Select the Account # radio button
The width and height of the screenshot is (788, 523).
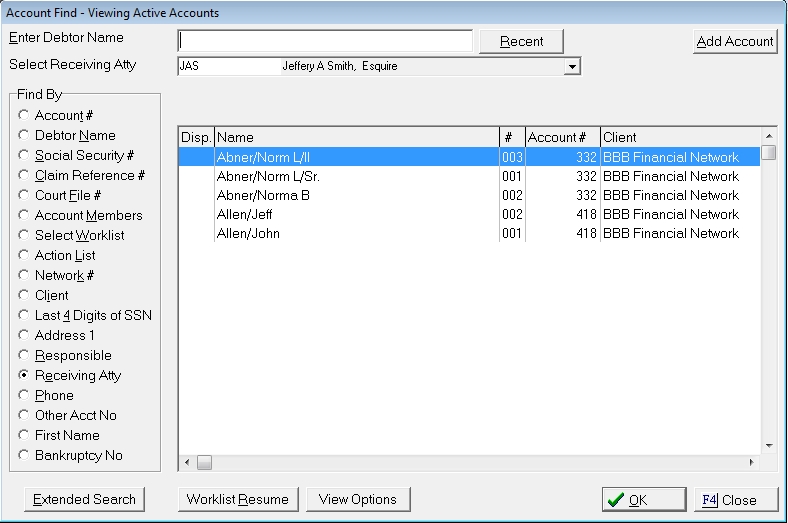tap(24, 116)
